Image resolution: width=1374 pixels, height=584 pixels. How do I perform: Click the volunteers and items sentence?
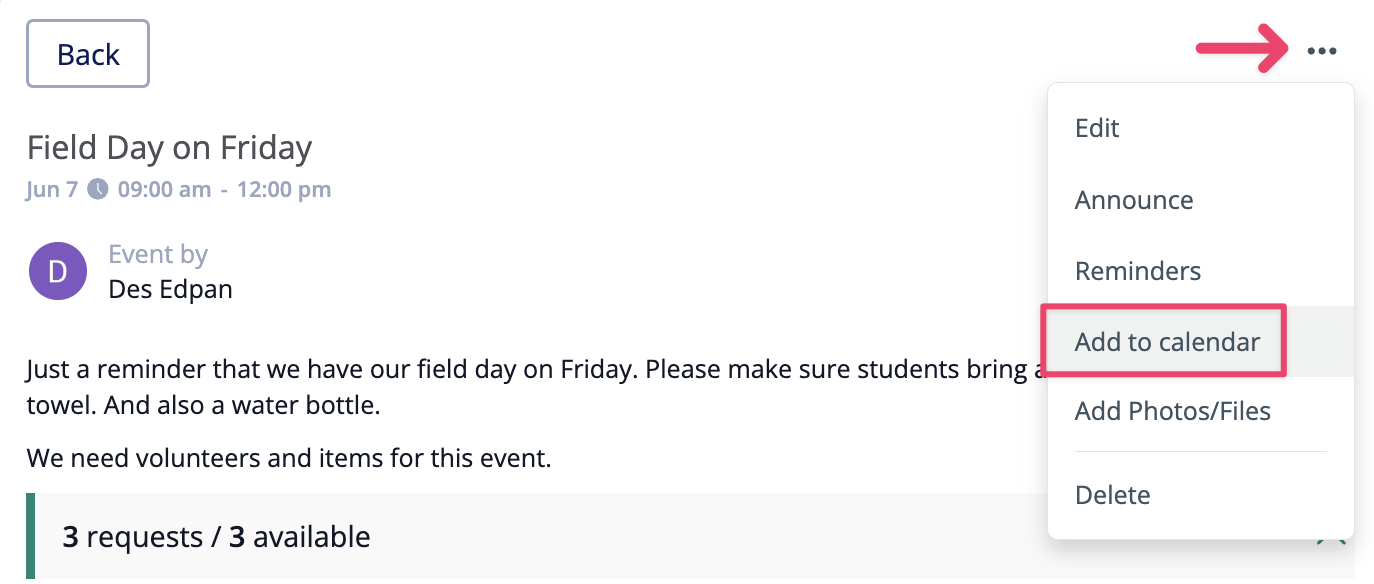tap(289, 459)
